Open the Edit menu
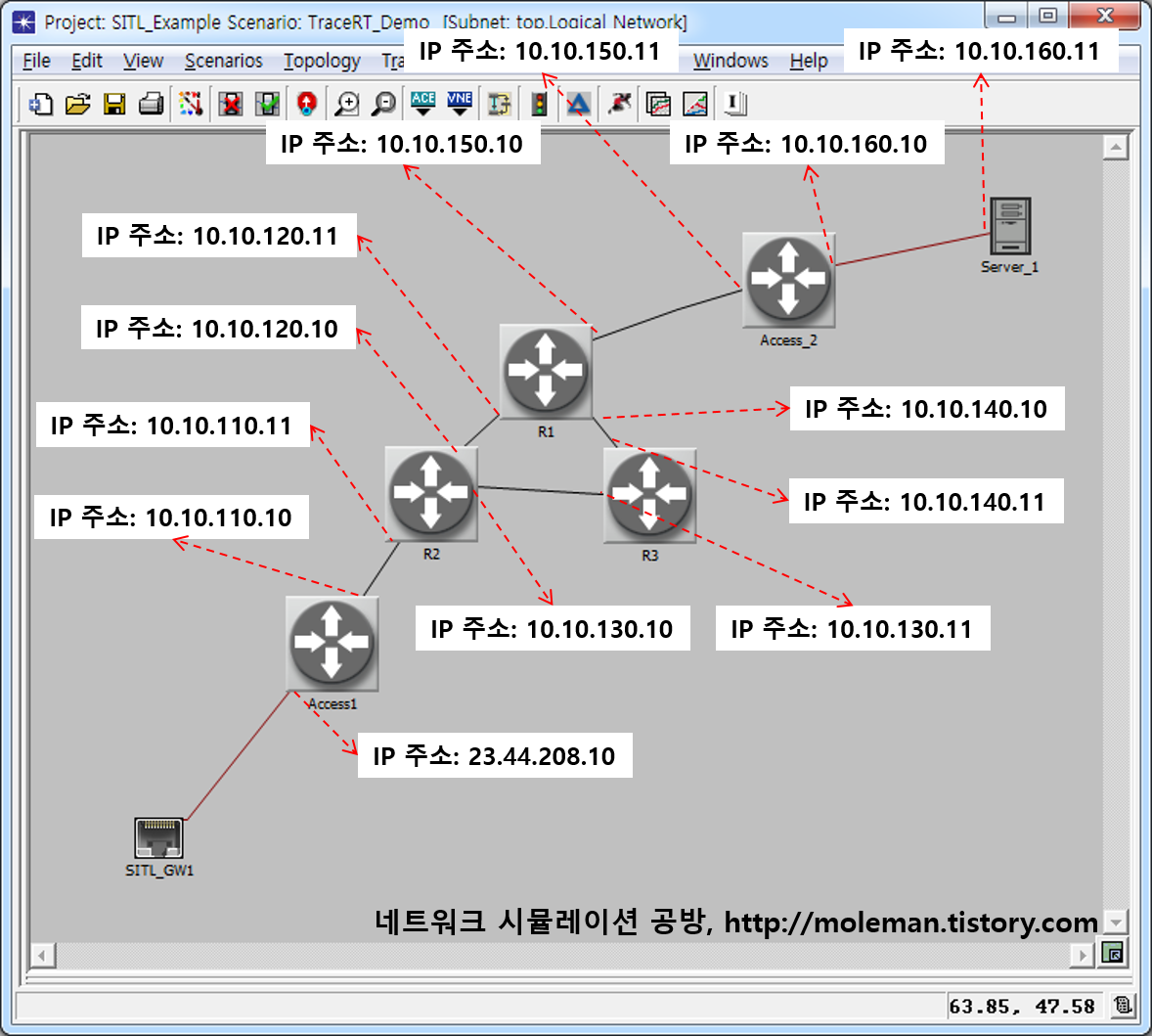 (x=87, y=61)
